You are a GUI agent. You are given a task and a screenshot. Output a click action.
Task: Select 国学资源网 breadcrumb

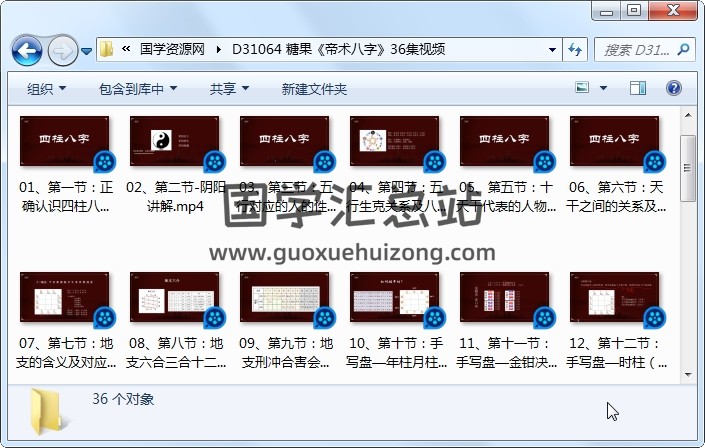click(x=173, y=49)
